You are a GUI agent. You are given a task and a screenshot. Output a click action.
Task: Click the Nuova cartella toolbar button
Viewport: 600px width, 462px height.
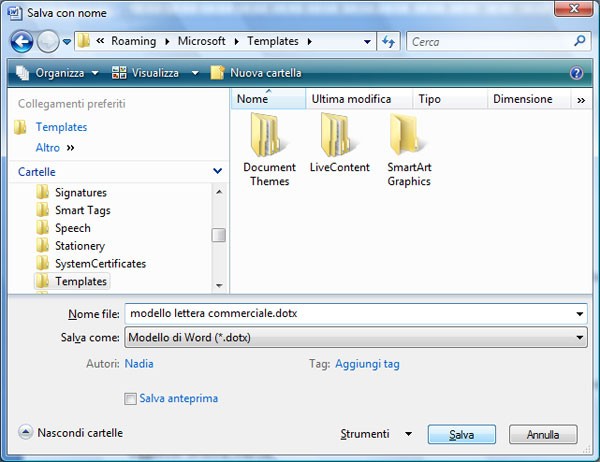256,73
